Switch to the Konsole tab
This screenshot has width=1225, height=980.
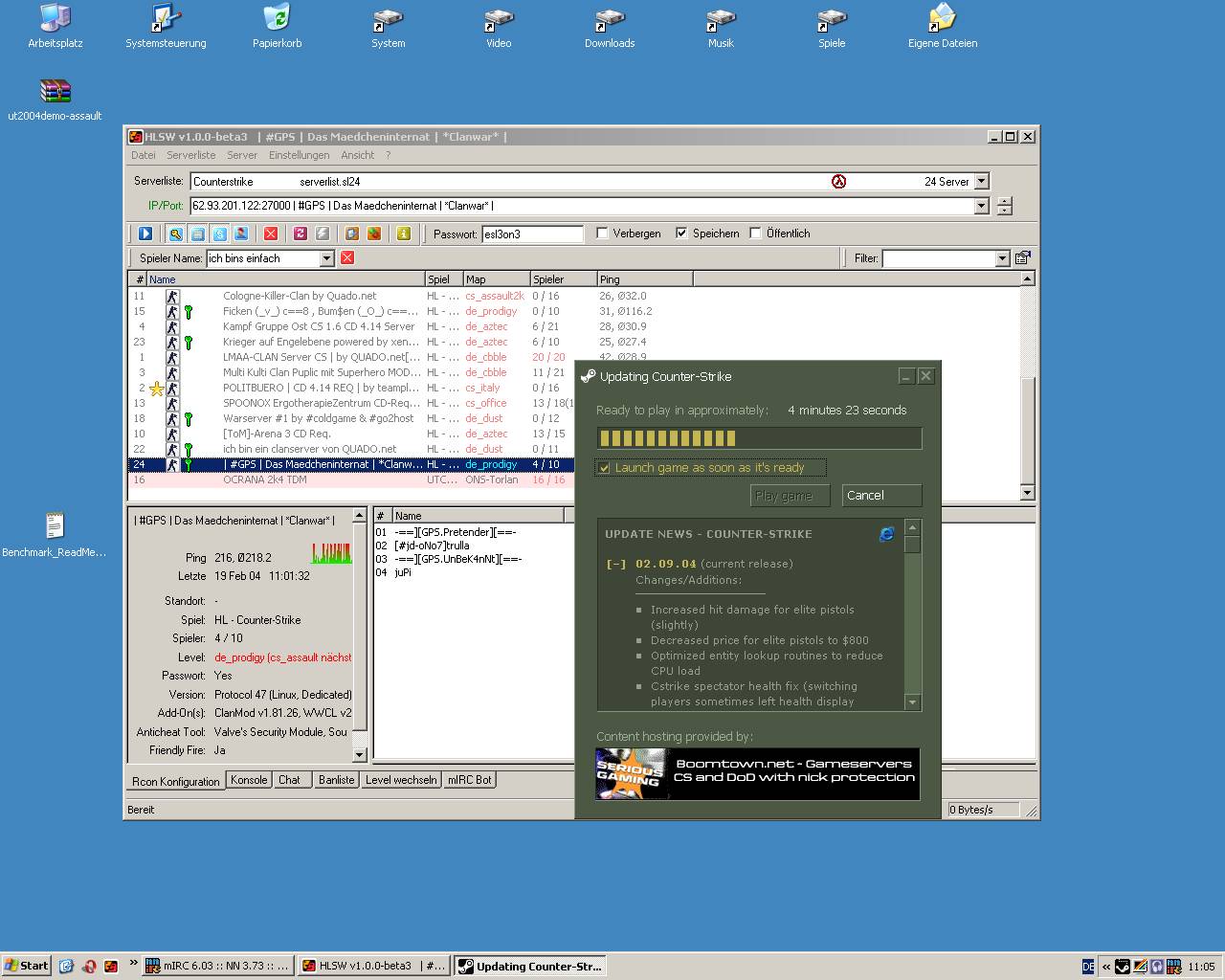point(249,780)
